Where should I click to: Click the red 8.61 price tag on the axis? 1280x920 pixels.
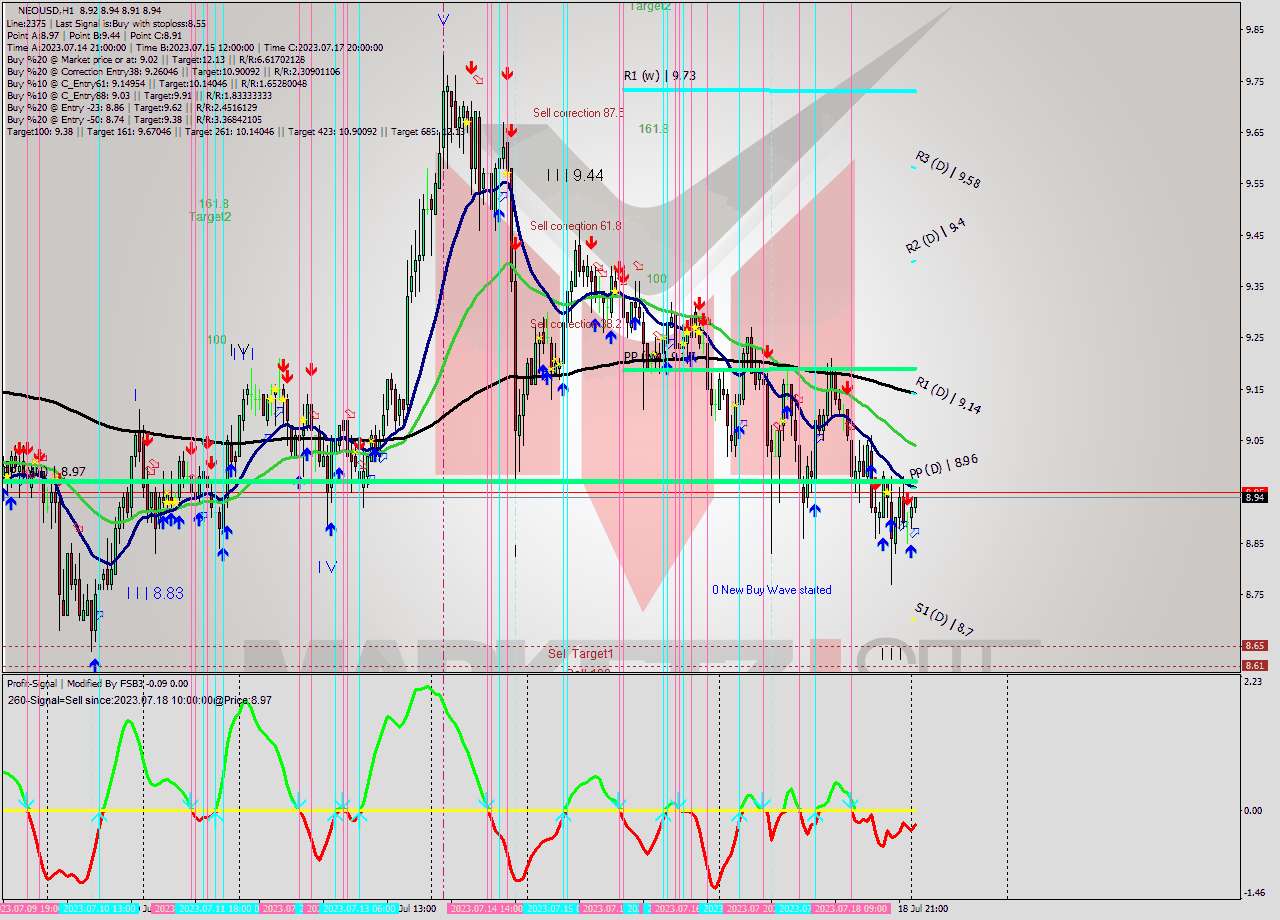point(1254,665)
